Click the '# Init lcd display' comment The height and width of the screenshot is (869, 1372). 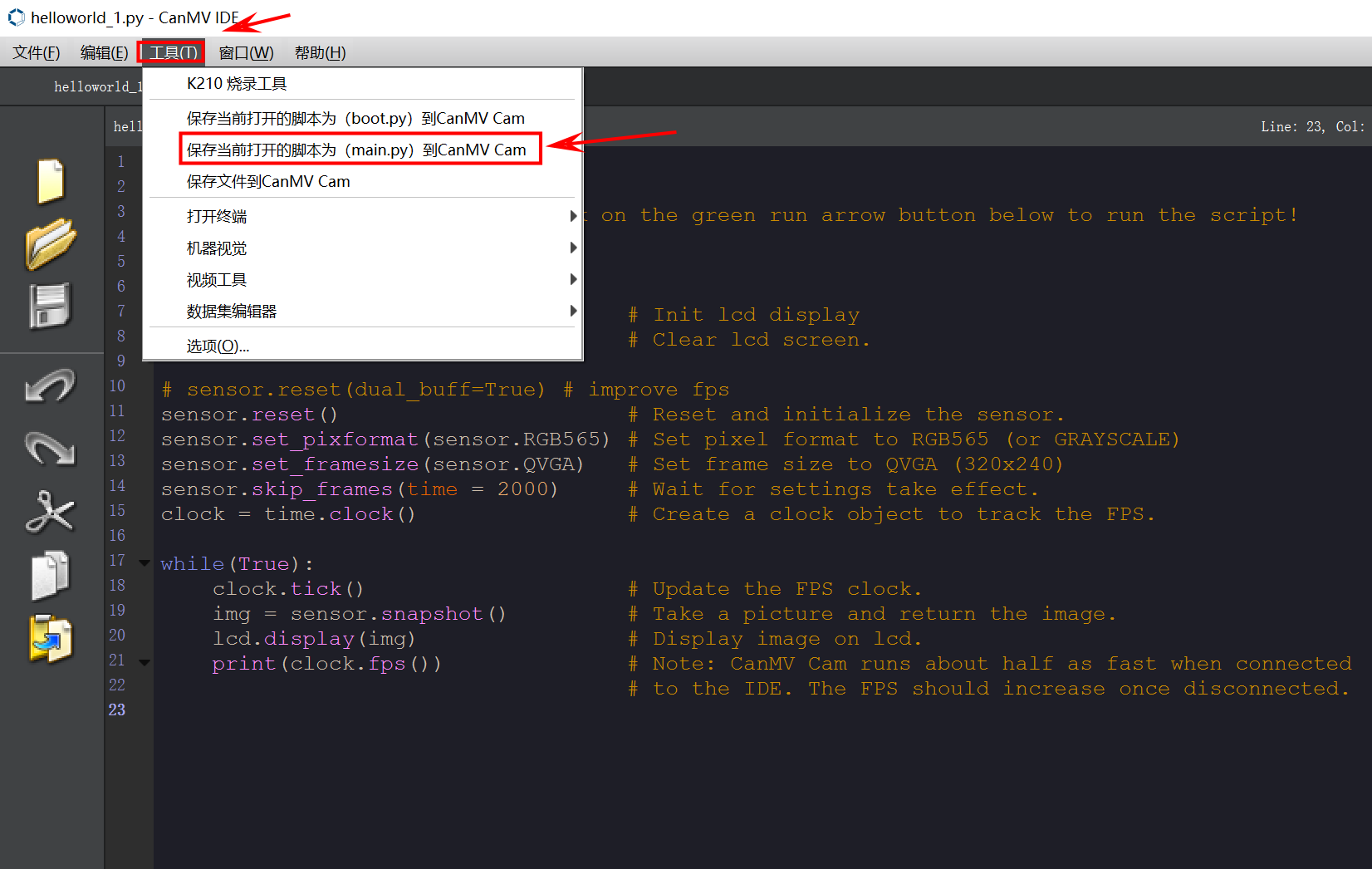click(x=744, y=315)
